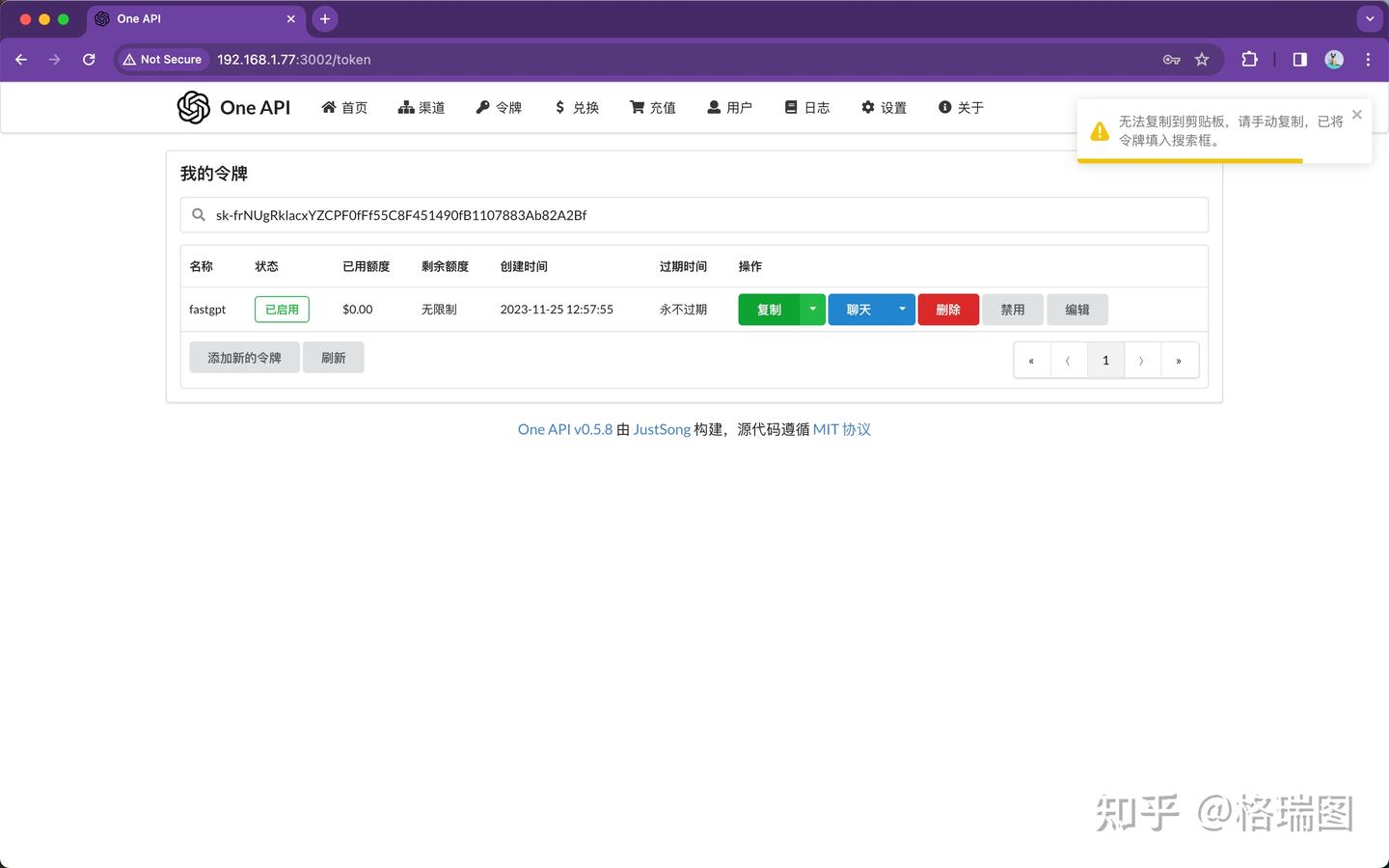This screenshot has width=1389, height=868.
Task: Go to first page with « button
Action: coord(1031,361)
